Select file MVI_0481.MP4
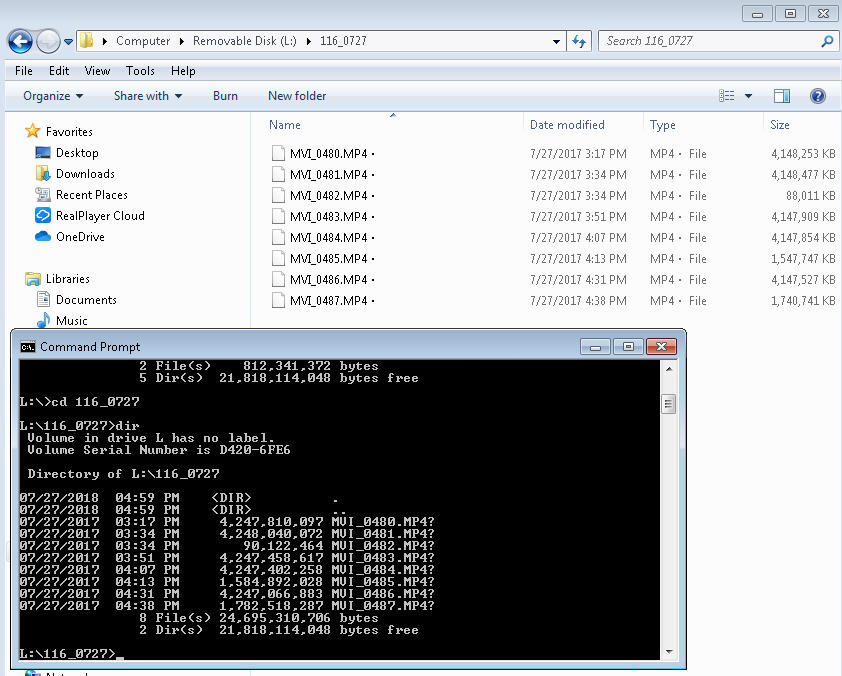 pyautogui.click(x=329, y=175)
